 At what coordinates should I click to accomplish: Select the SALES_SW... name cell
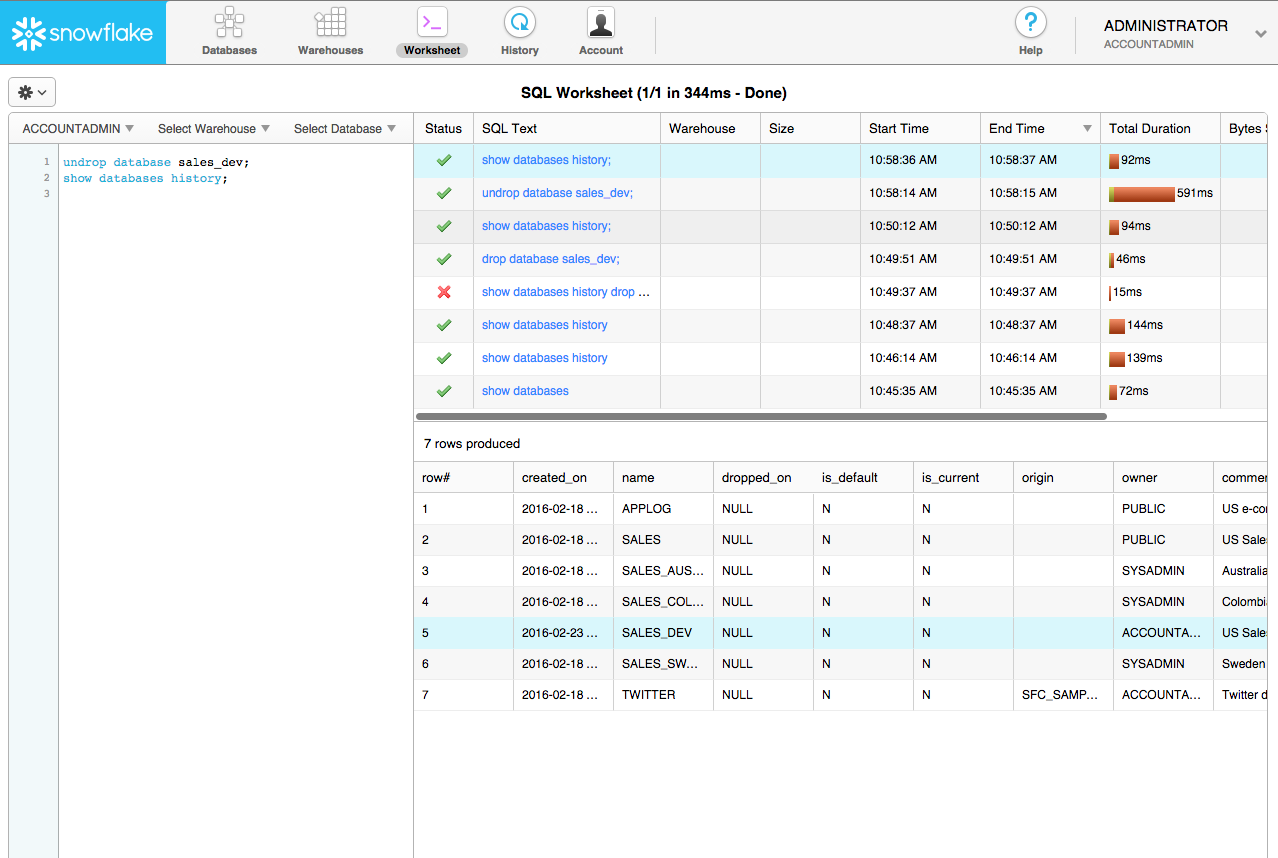pyautogui.click(x=663, y=663)
